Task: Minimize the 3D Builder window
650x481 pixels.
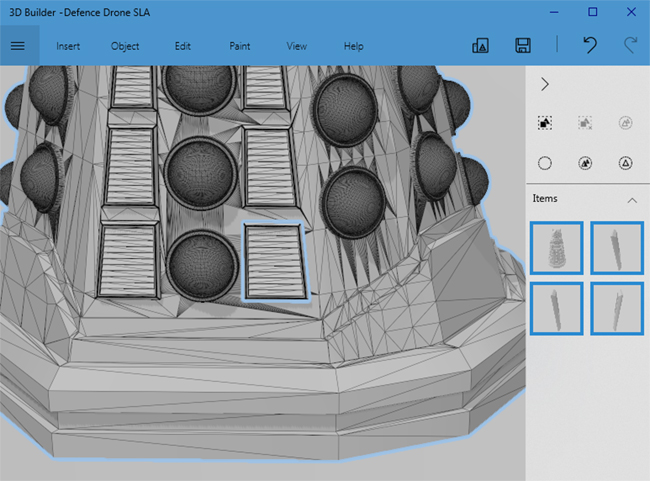Action: click(554, 12)
